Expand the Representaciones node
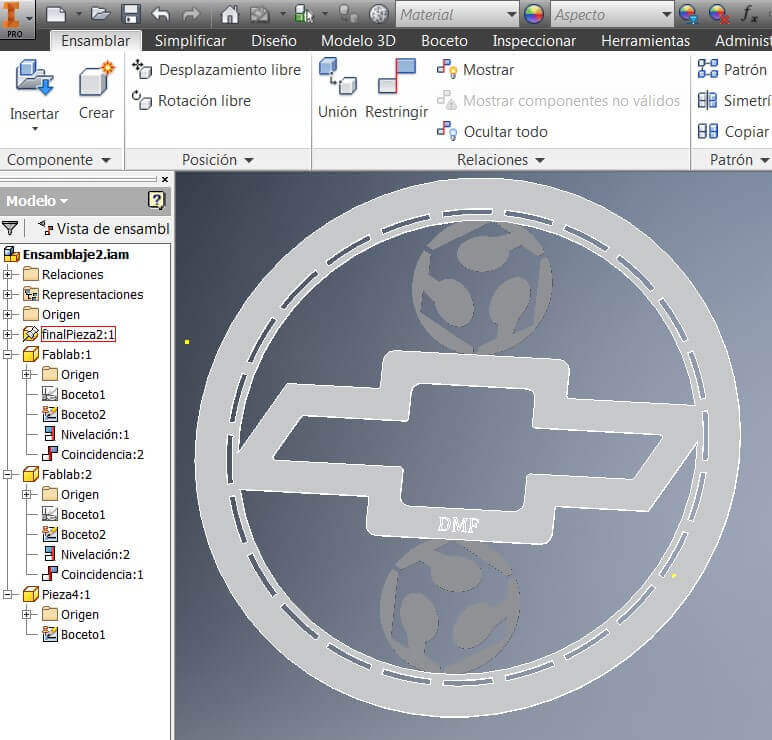772x740 pixels. [x=7, y=294]
